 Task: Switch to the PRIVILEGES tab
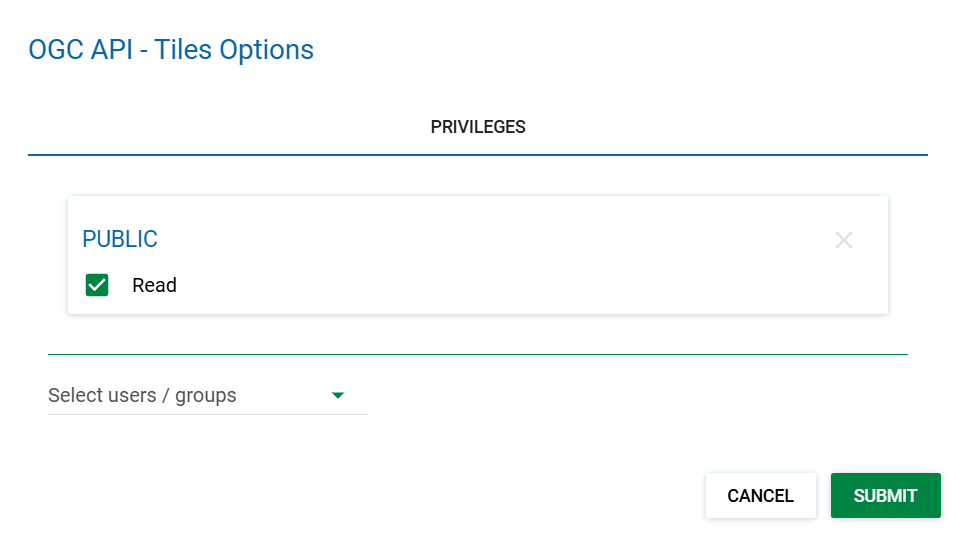(478, 127)
